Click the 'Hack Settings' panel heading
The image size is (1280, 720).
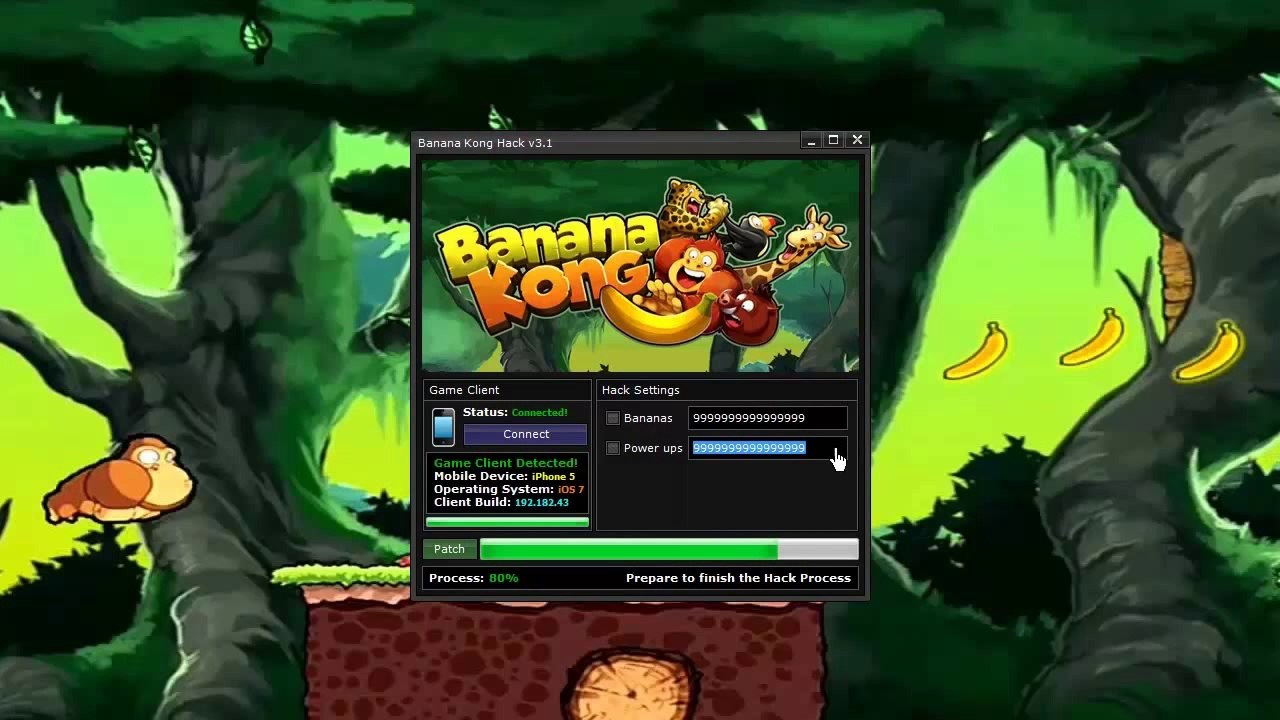point(641,390)
